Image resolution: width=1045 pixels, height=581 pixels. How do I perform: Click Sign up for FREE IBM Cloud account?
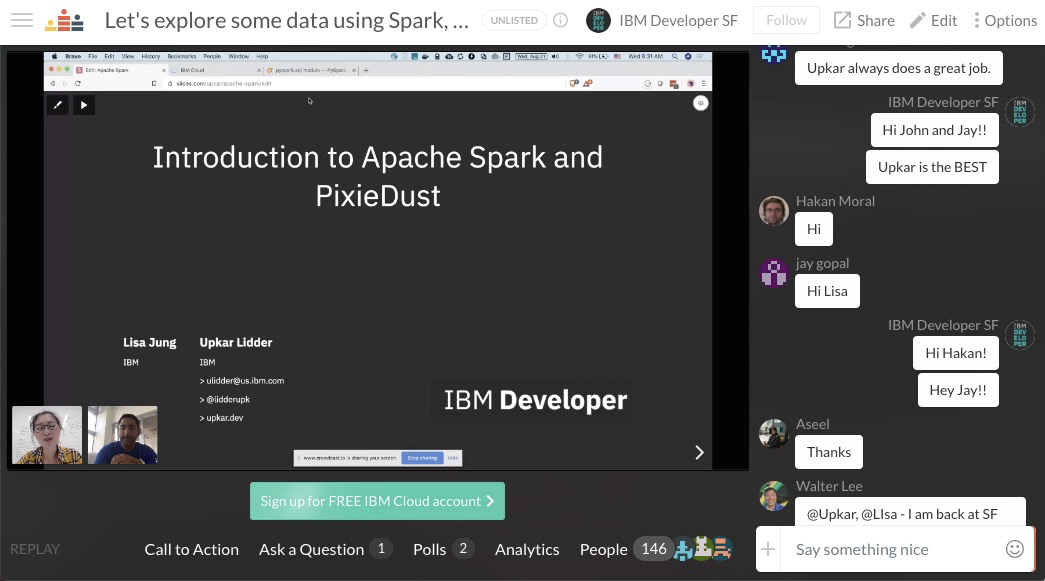377,501
